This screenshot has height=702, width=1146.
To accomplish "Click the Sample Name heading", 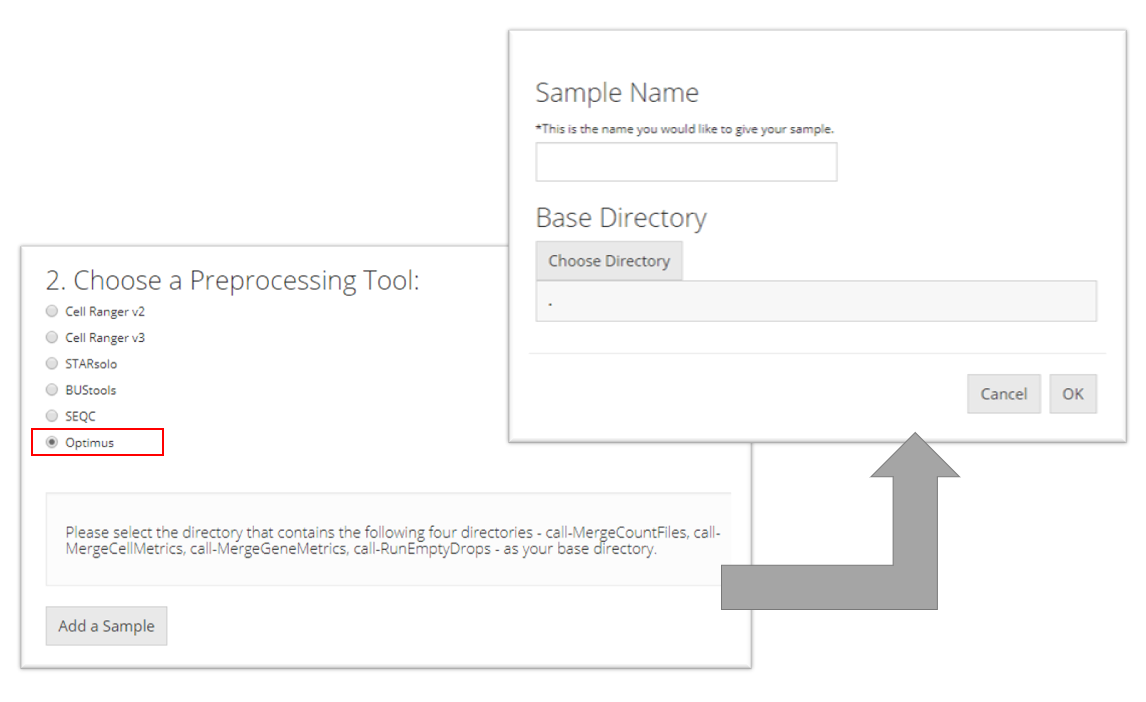I will coord(617,93).
